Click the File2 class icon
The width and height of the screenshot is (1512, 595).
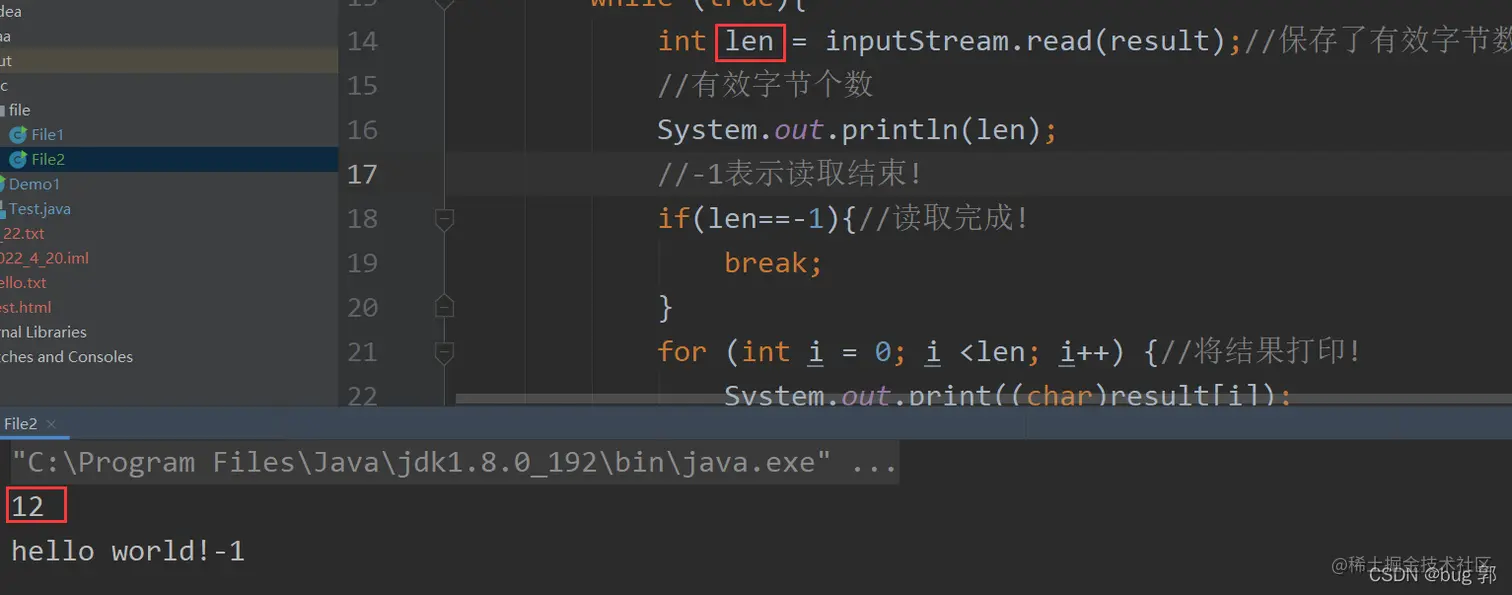coord(18,159)
